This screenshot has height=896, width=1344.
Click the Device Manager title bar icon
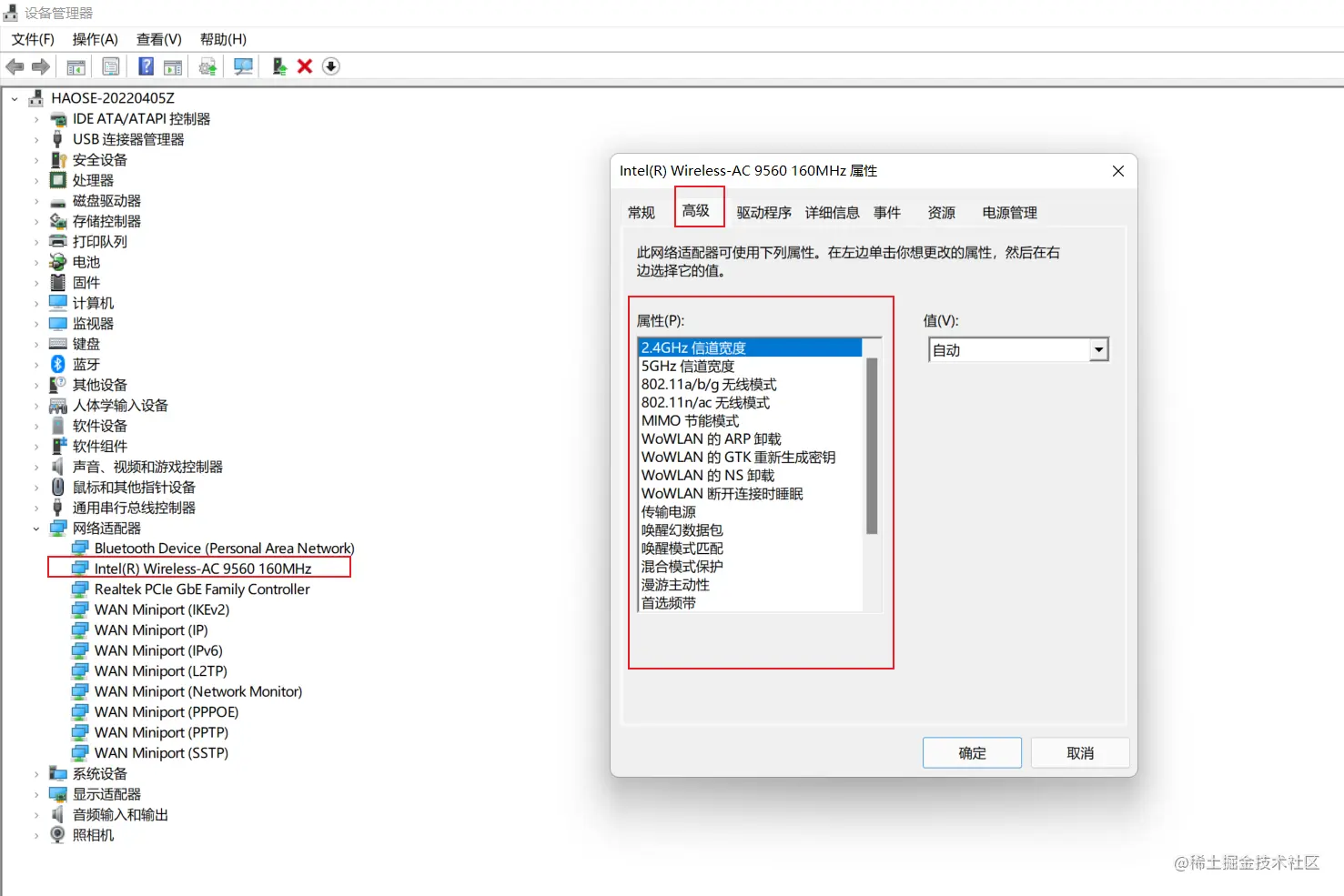(11, 13)
